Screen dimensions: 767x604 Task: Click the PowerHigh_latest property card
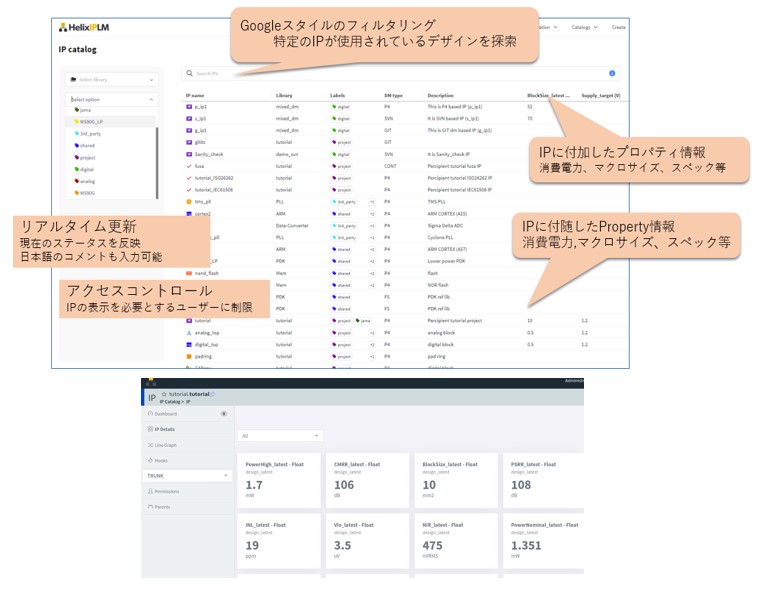click(279, 480)
